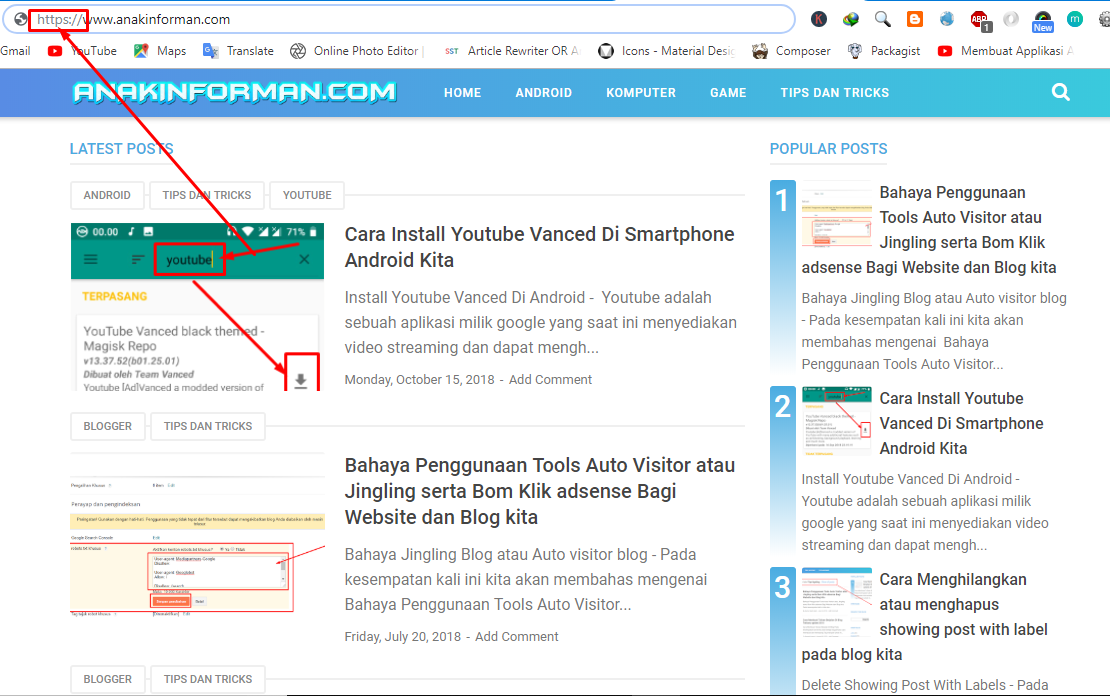Open the ANDROID navigation menu
Image resolution: width=1110 pixels, height=696 pixels.
tap(544, 93)
